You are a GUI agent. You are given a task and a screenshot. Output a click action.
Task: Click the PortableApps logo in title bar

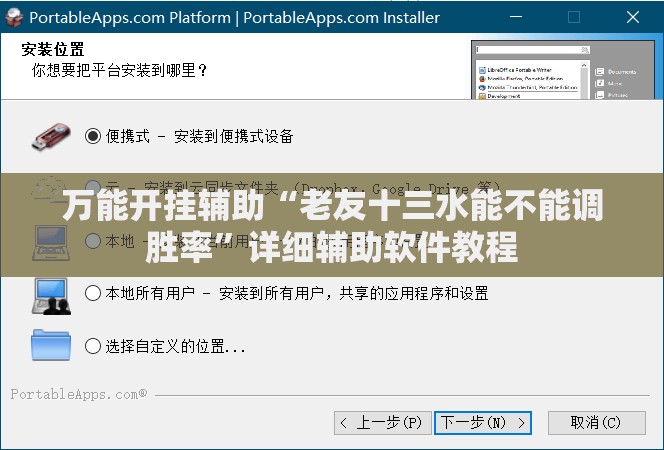click(x=14, y=17)
